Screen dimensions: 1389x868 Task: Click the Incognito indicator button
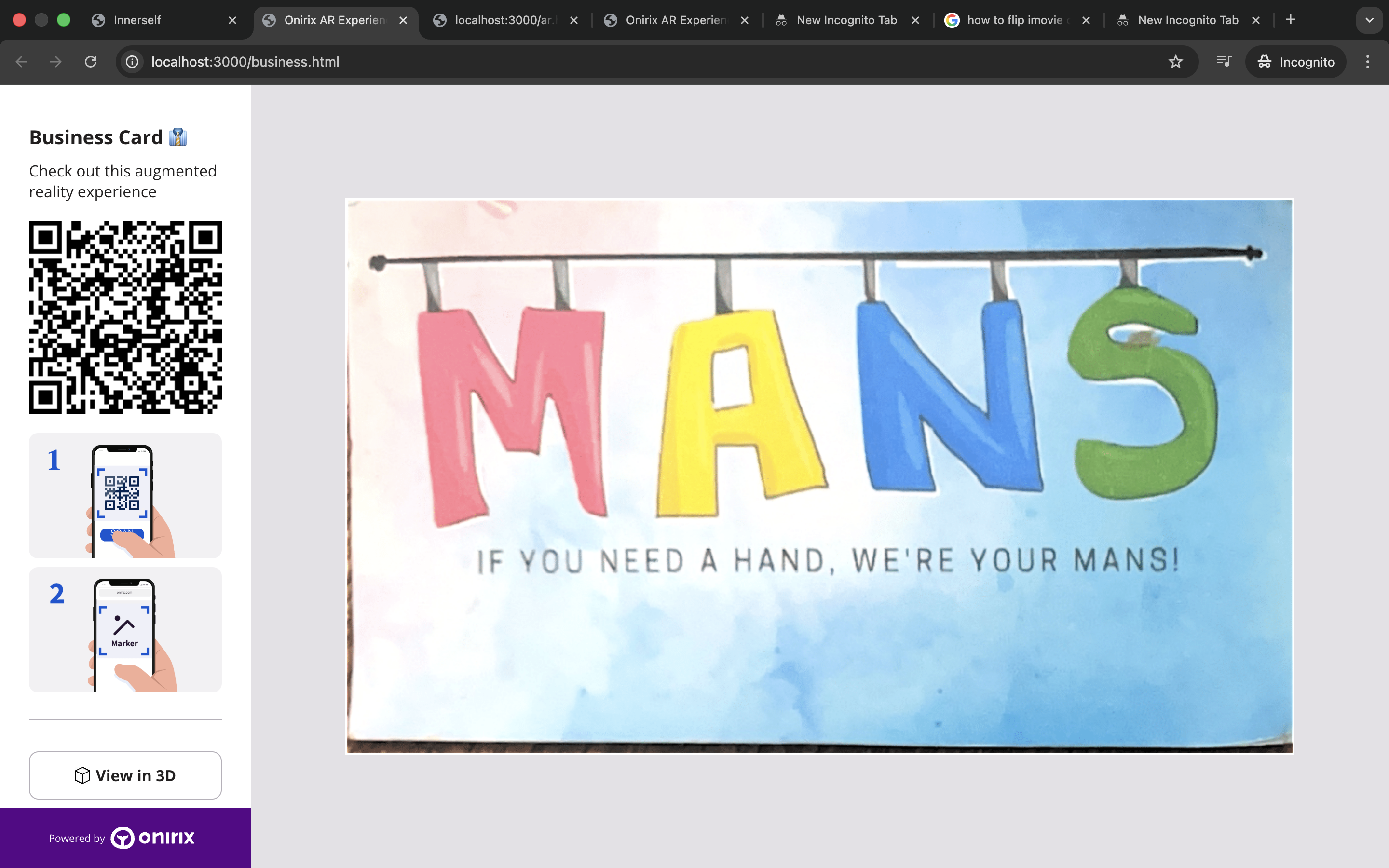pos(1295,61)
